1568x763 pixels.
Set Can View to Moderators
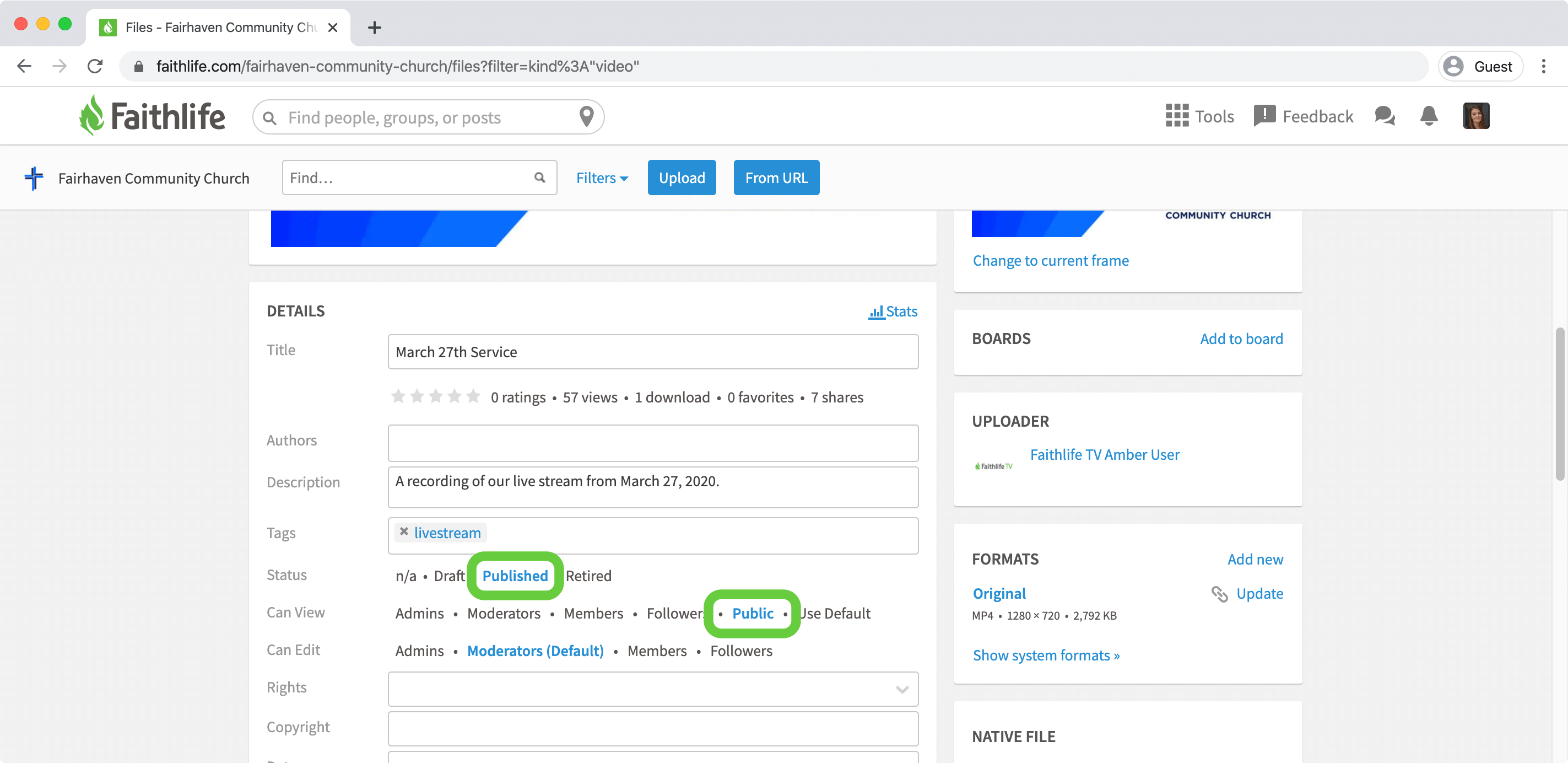tap(504, 613)
